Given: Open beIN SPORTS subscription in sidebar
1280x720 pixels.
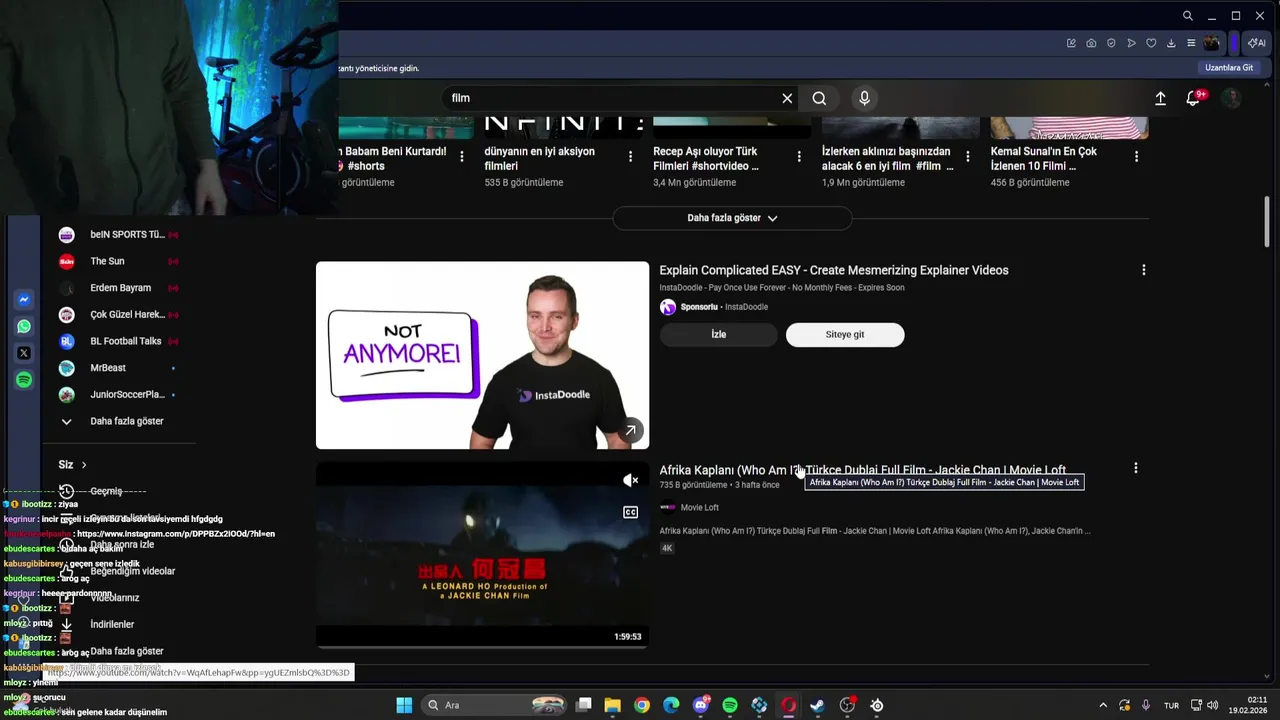Looking at the screenshot, I should click(118, 235).
